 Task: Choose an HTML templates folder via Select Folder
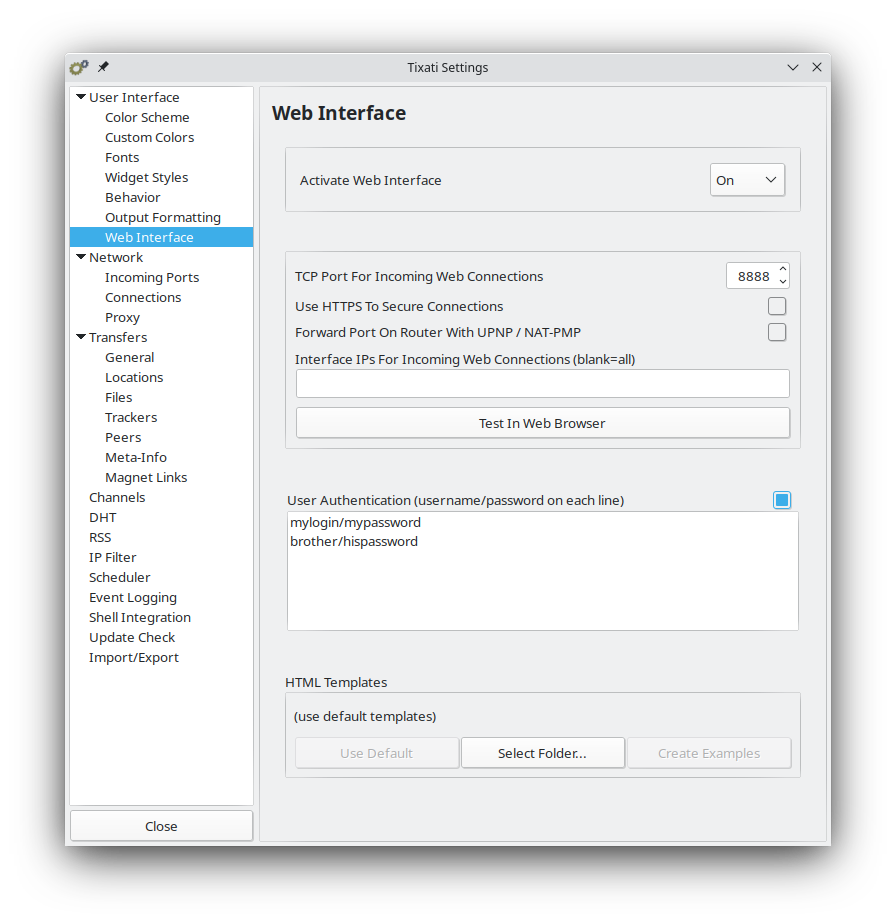click(x=542, y=752)
